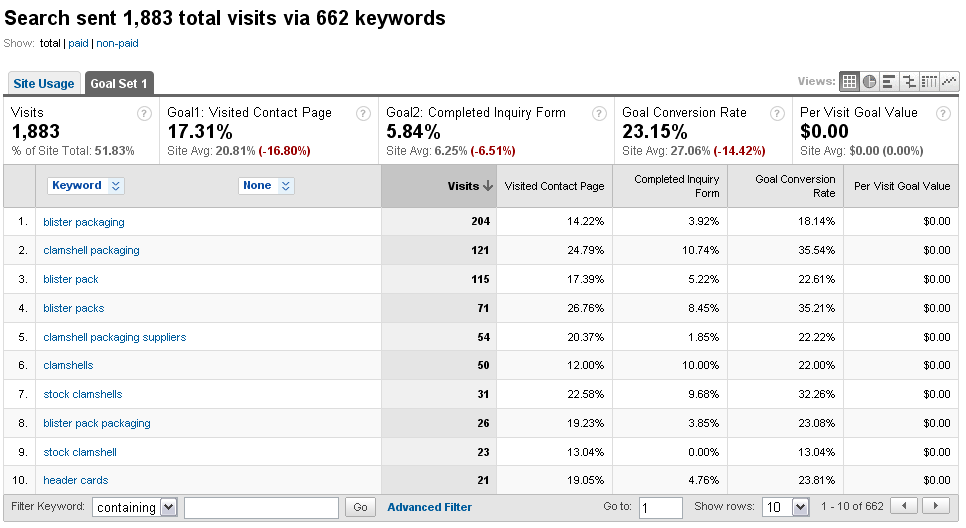Show paid search traffic
This screenshot has height=528, width=966.
(78, 43)
